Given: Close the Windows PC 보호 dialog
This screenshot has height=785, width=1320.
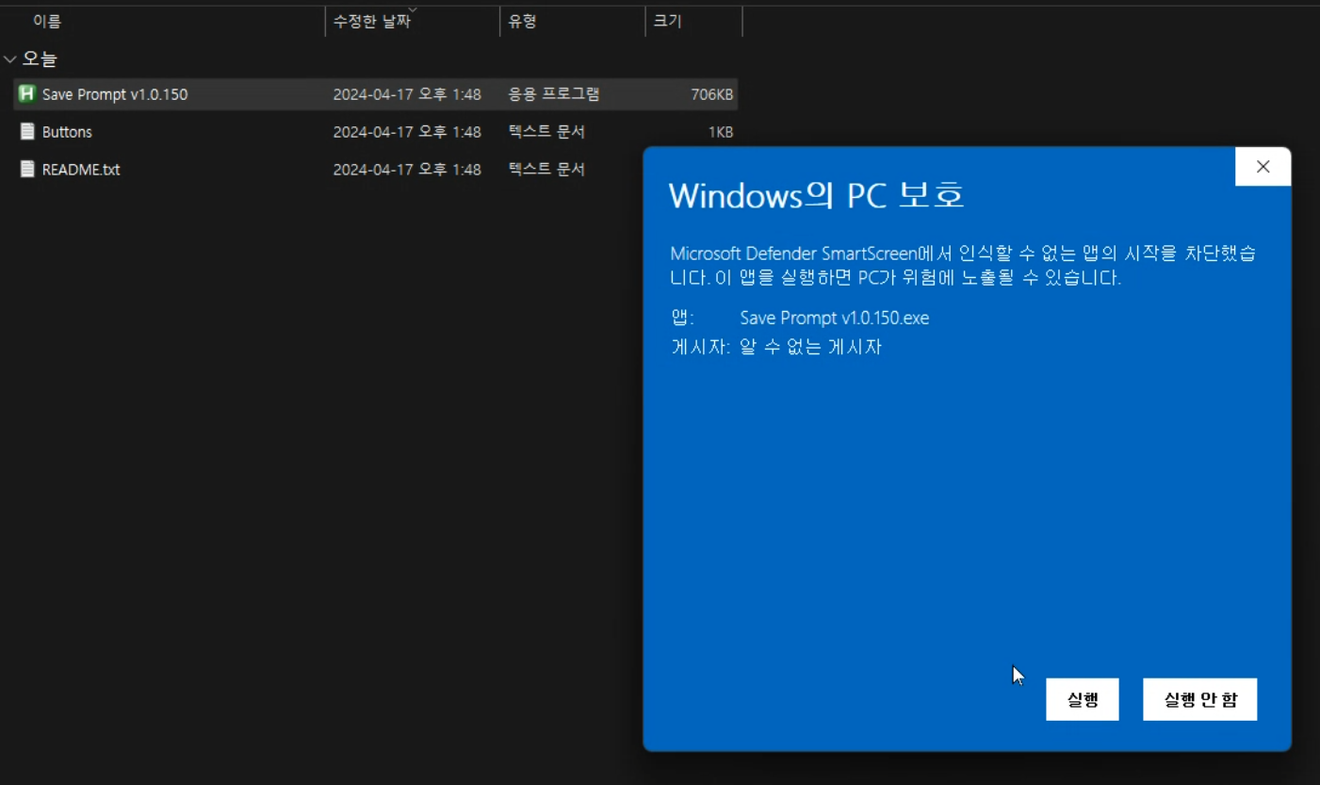Looking at the screenshot, I should pos(1263,167).
